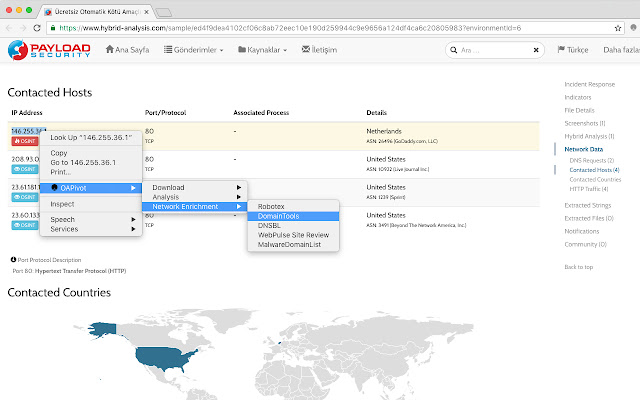Click the red OSINT badge for 146.255.36.1
640x400 pixels.
[x=24, y=141]
